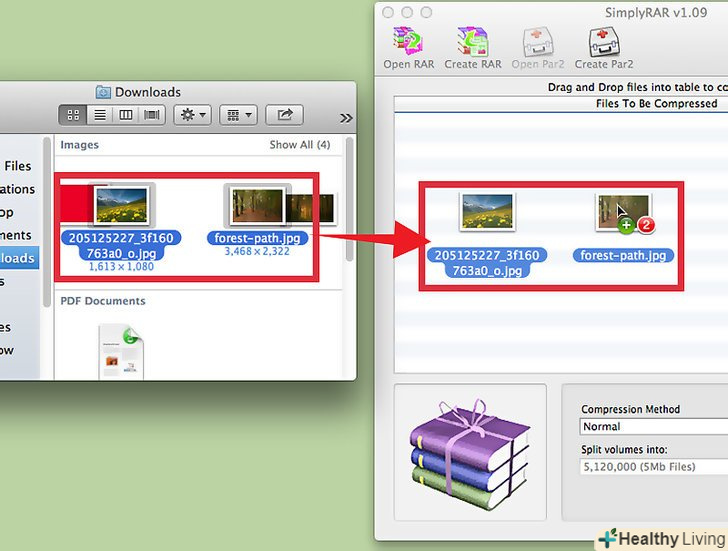728x551 pixels.
Task: Switch Finder to icon view
Action: coord(73,115)
